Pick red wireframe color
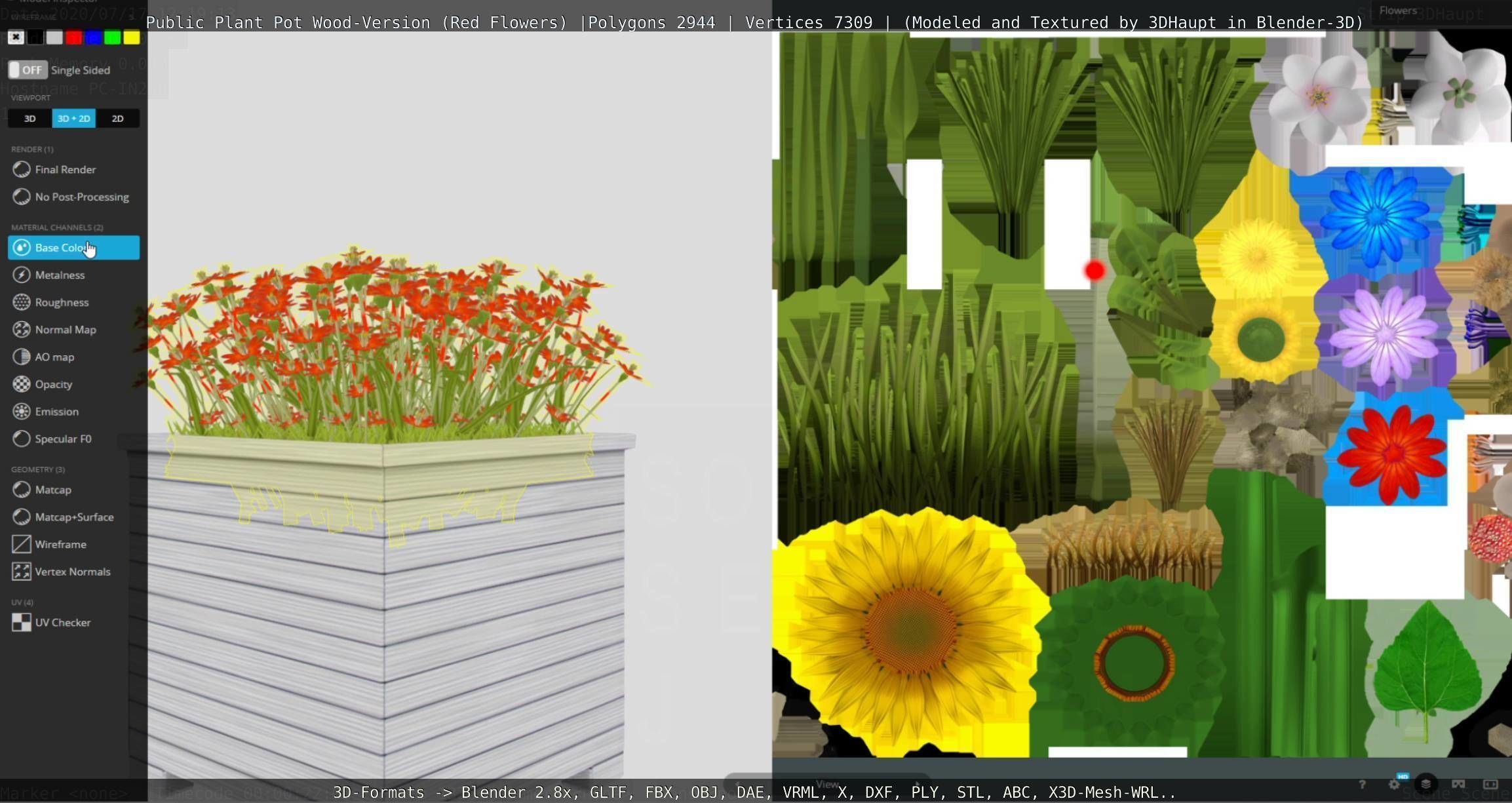This screenshot has width=1512, height=803. point(74,37)
